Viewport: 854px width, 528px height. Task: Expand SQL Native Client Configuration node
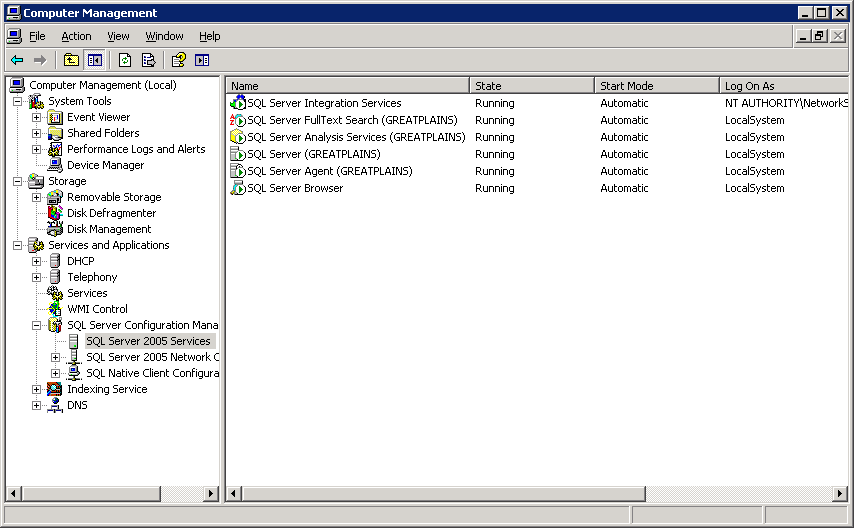56,373
